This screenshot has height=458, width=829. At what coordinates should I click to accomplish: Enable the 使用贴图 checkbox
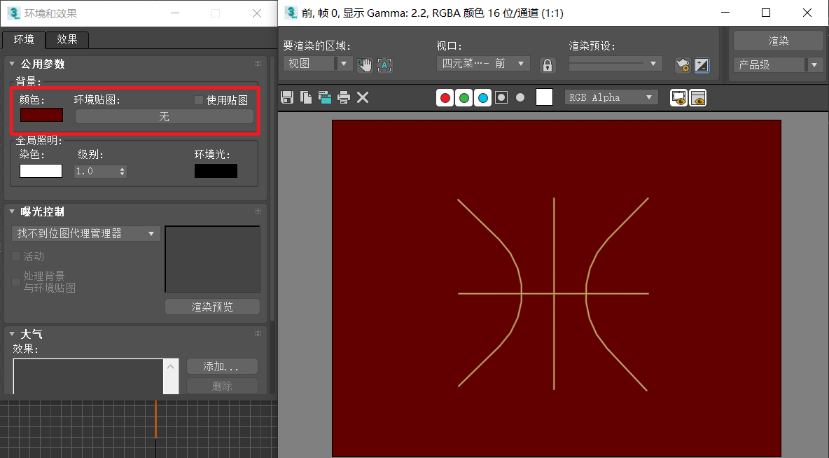coord(199,100)
